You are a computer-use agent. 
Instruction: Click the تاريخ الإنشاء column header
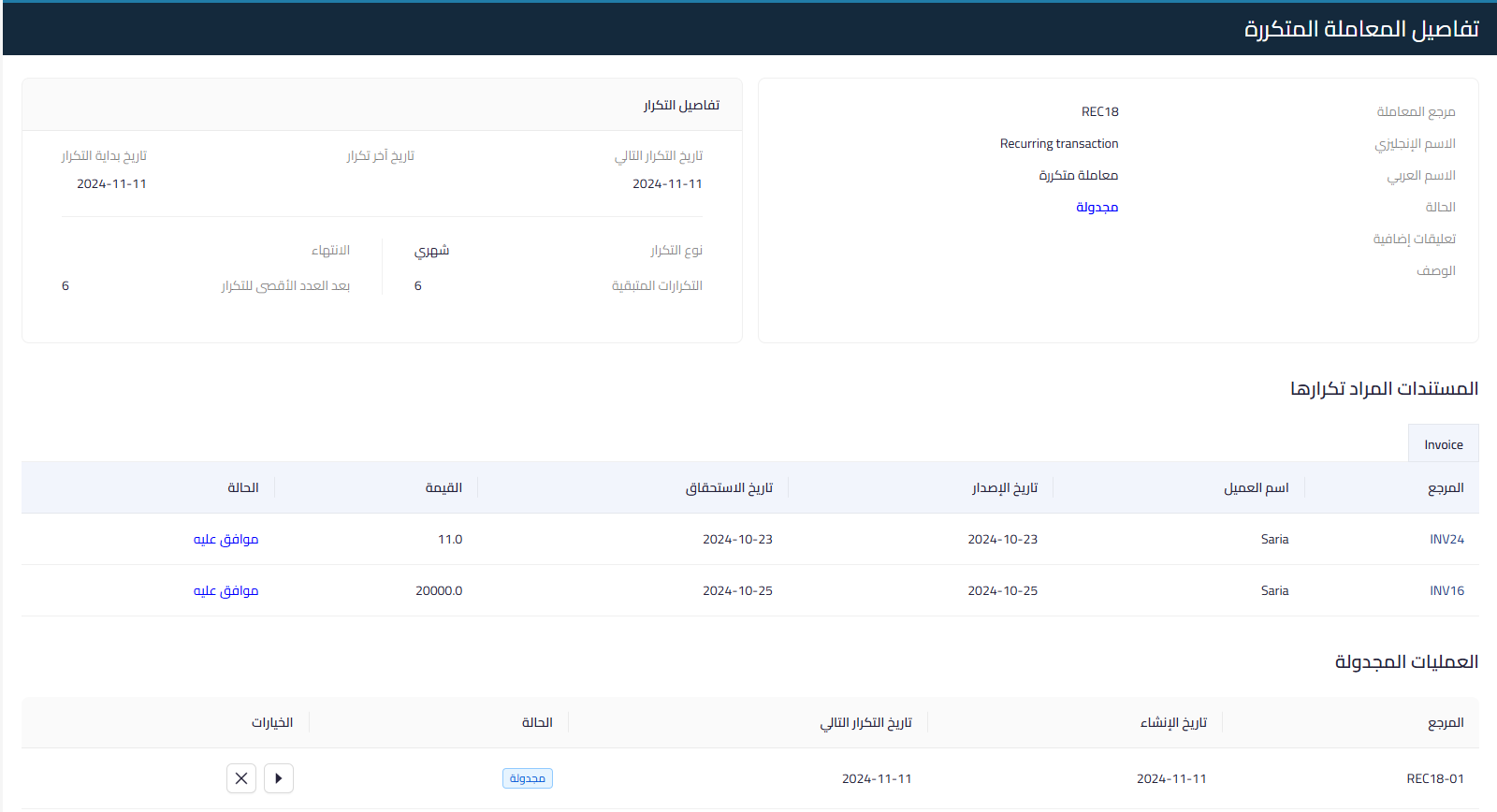point(1173,722)
